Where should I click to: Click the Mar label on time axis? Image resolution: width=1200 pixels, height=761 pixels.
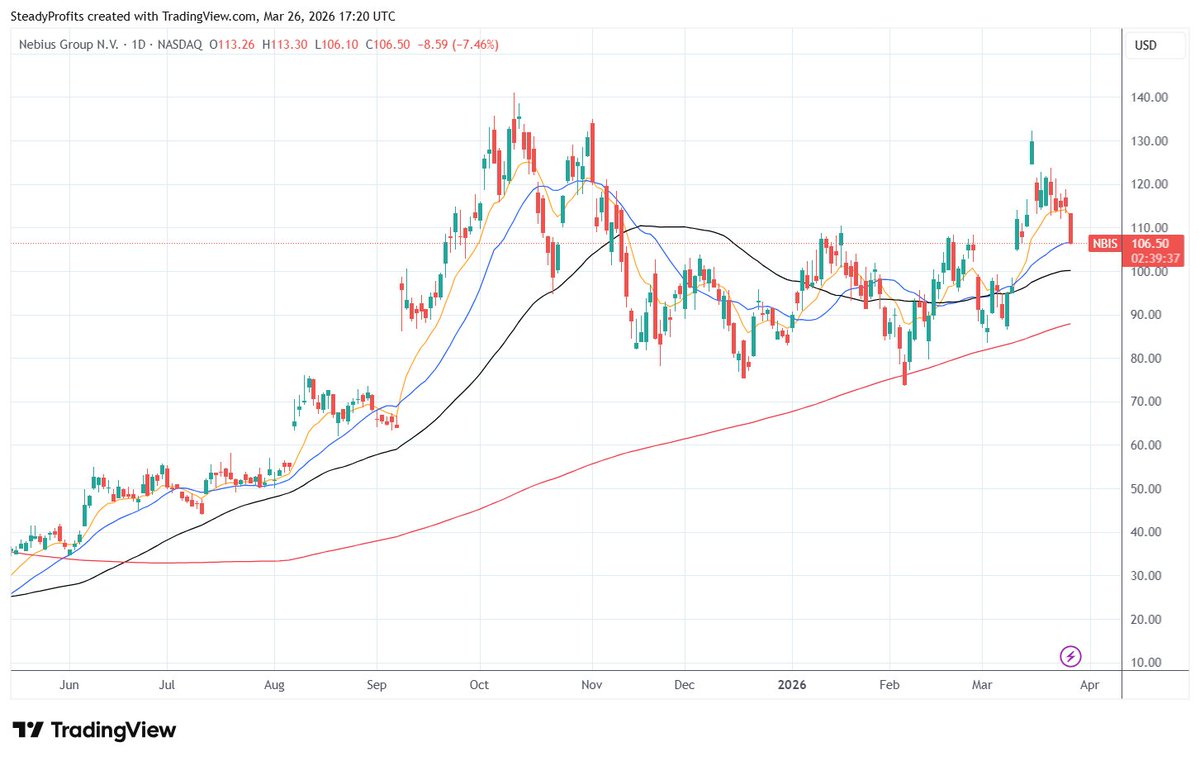click(x=981, y=686)
